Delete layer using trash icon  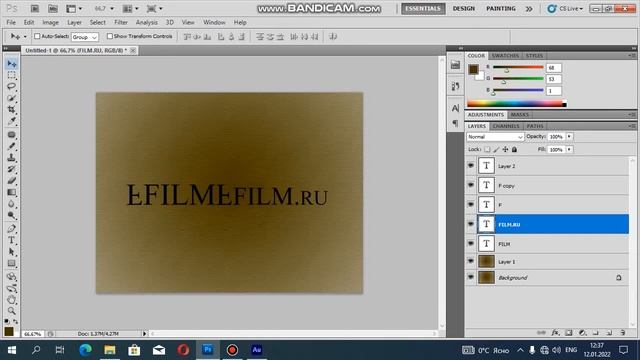click(622, 333)
